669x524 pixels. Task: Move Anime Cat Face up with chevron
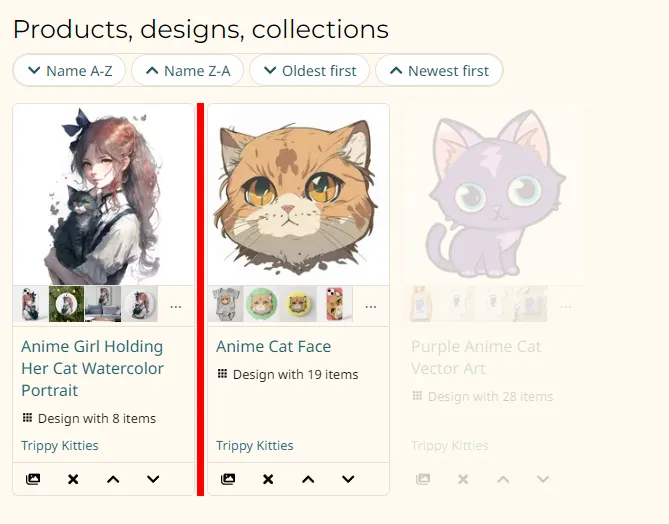308,479
